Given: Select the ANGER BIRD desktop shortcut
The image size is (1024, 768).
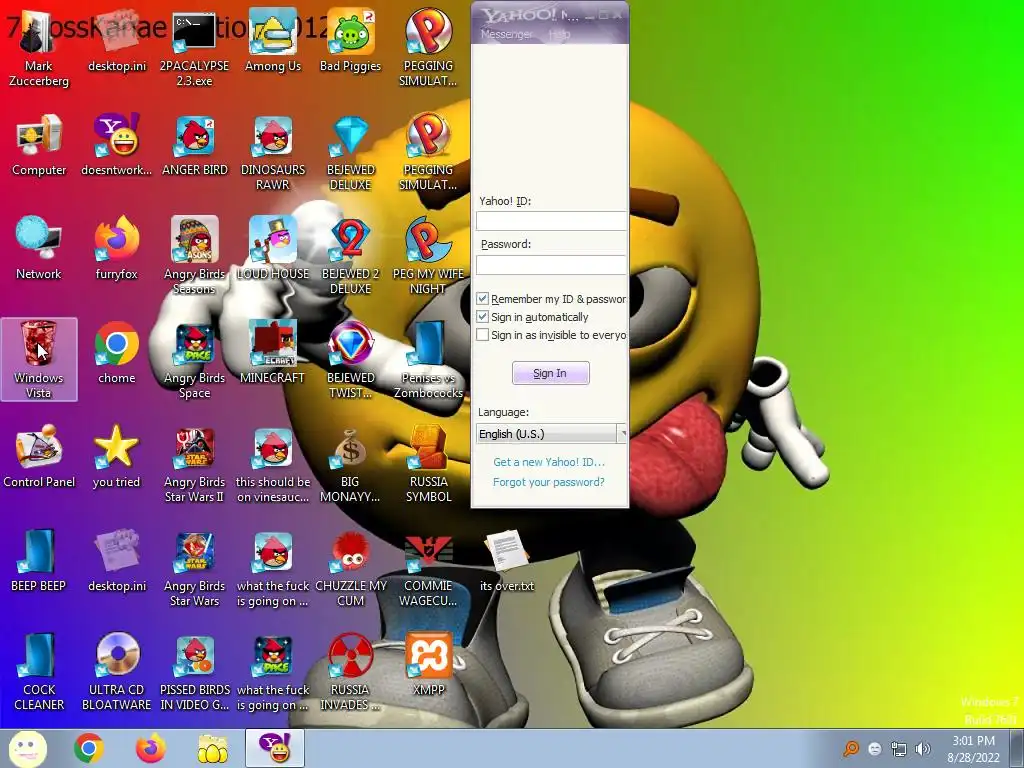Looking at the screenshot, I should 195,145.
